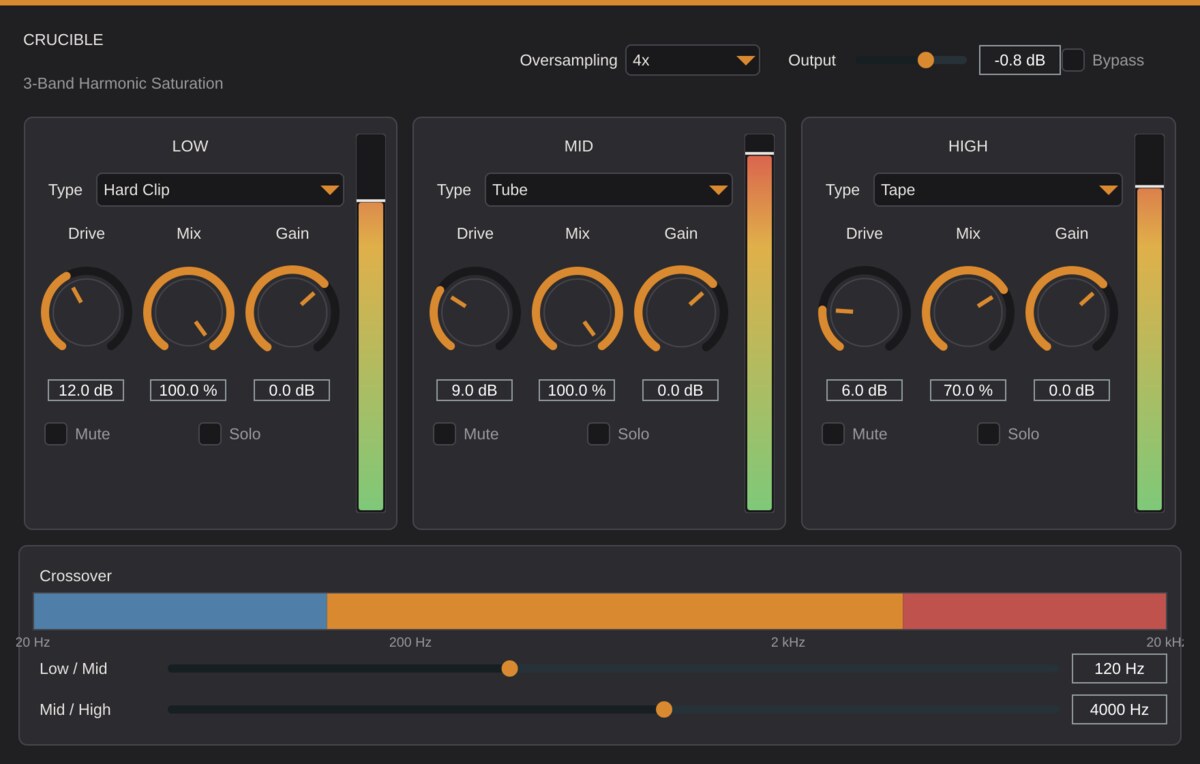Click the orange mid band in crossover display
Image resolution: width=1200 pixels, height=764 pixels.
pyautogui.click(x=615, y=611)
